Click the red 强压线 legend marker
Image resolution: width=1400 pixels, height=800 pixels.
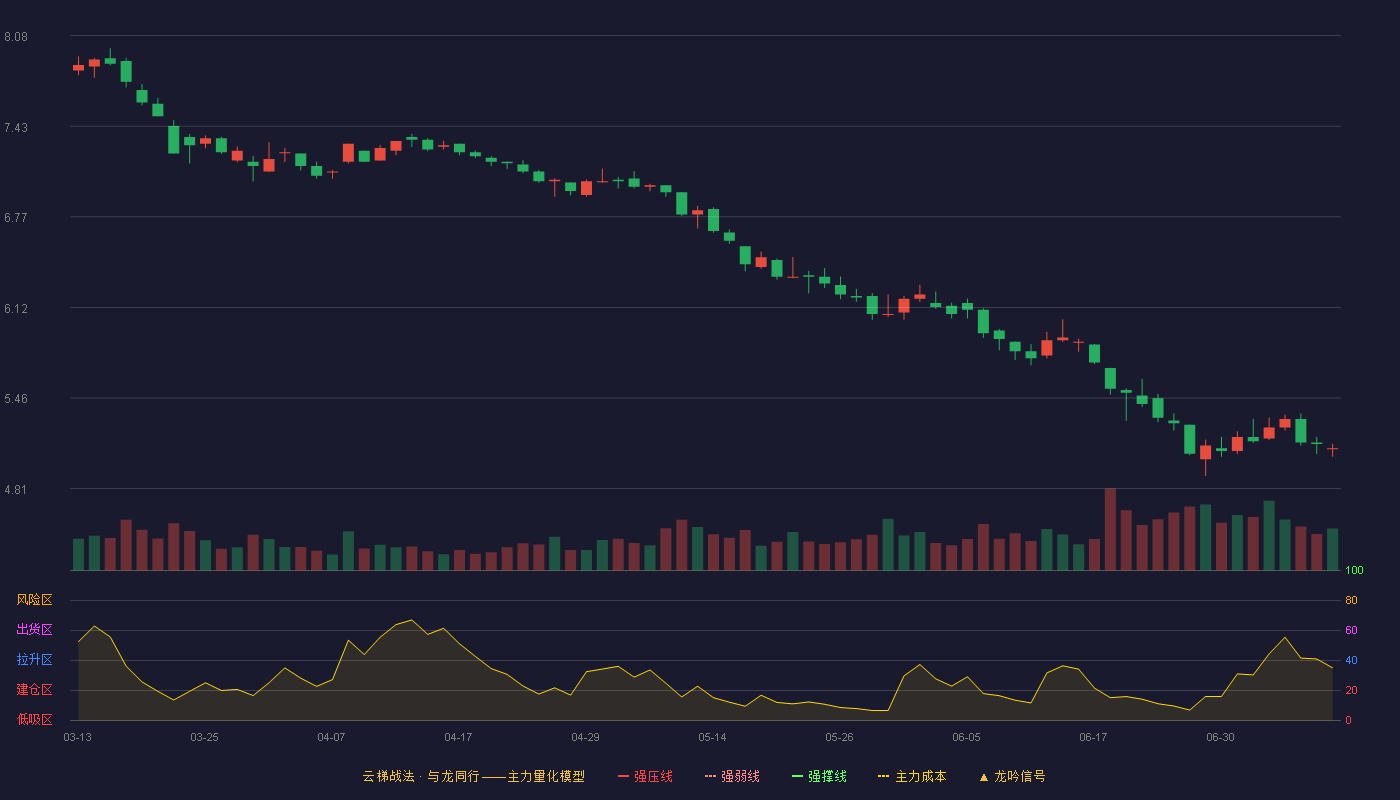click(x=624, y=776)
